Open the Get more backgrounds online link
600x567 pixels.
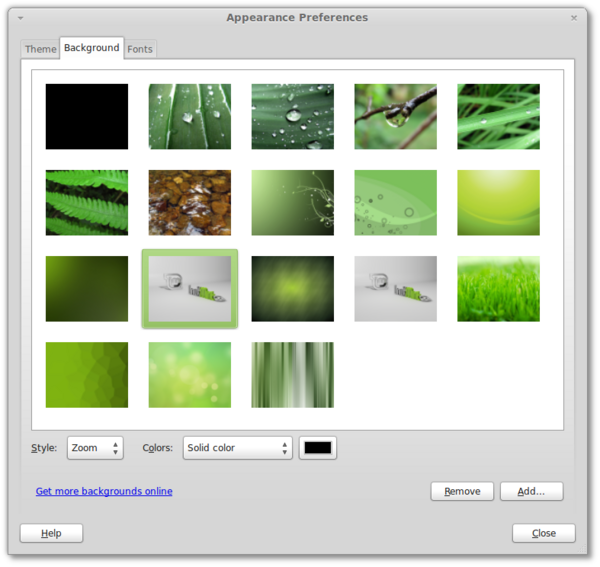pyautogui.click(x=104, y=491)
